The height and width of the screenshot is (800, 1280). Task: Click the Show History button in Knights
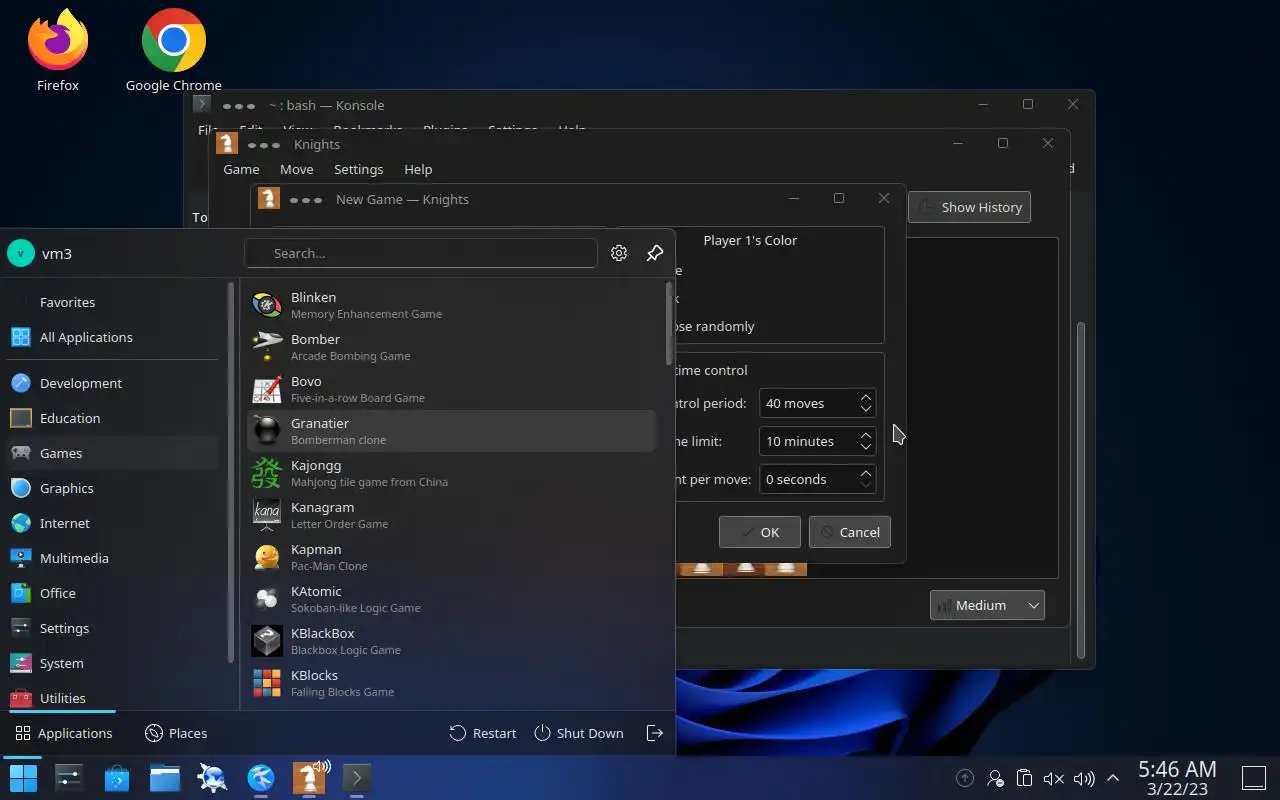[x=969, y=207]
